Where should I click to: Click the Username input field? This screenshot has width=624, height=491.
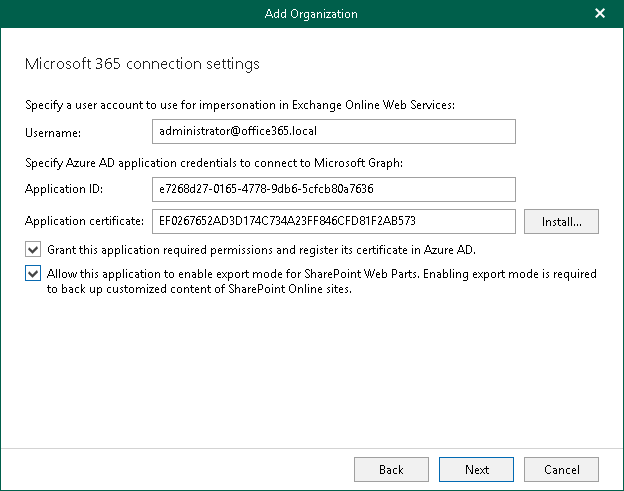coord(336,131)
